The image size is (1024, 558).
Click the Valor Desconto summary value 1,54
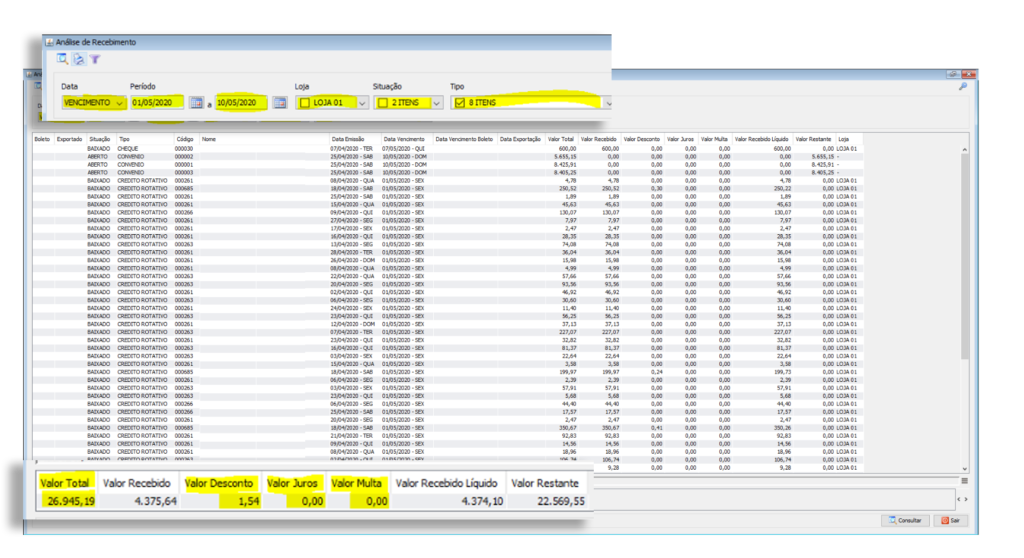pos(249,501)
